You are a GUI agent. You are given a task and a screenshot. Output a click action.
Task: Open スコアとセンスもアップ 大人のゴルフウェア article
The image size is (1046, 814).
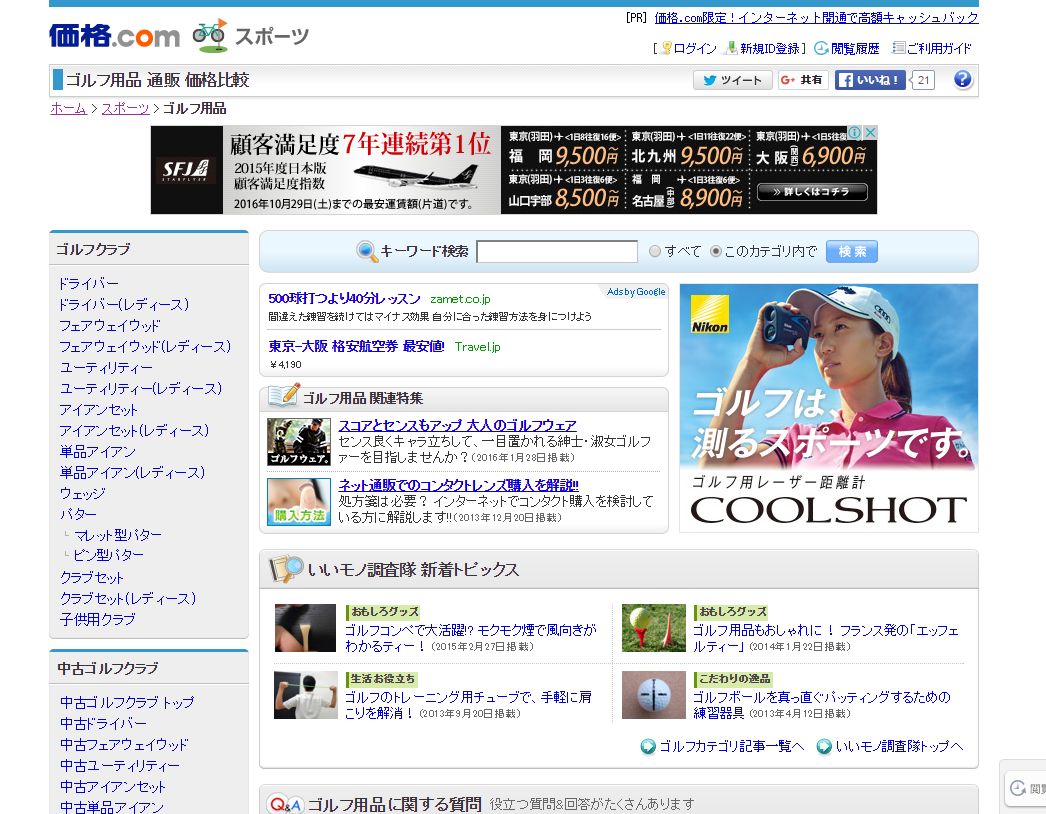point(457,425)
